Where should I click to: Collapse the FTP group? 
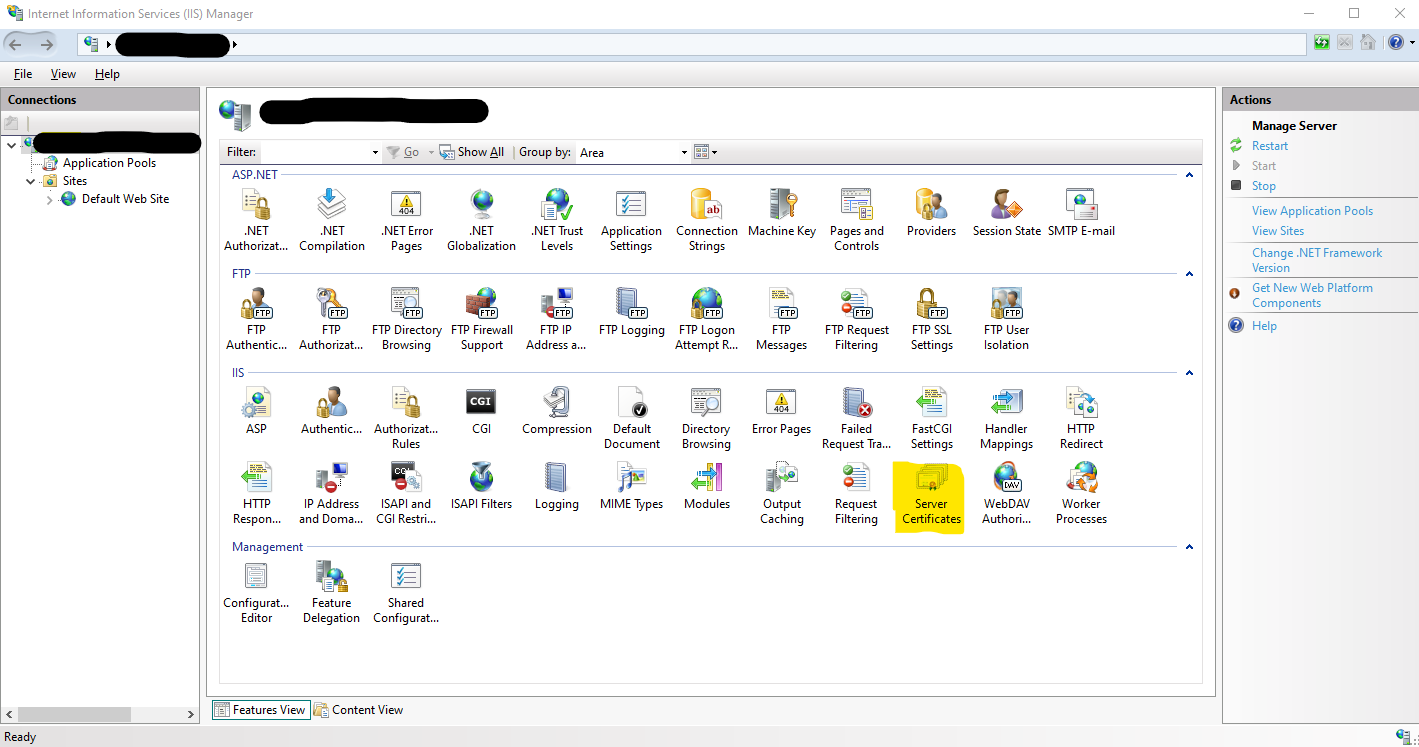(1189, 274)
